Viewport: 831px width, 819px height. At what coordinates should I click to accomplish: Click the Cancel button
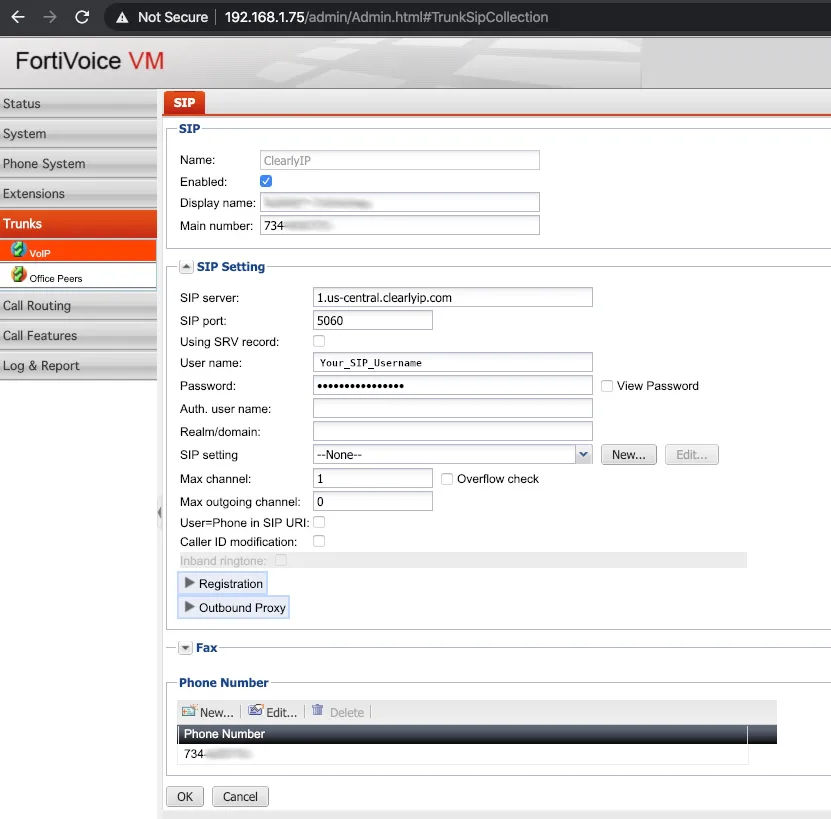pyautogui.click(x=240, y=796)
